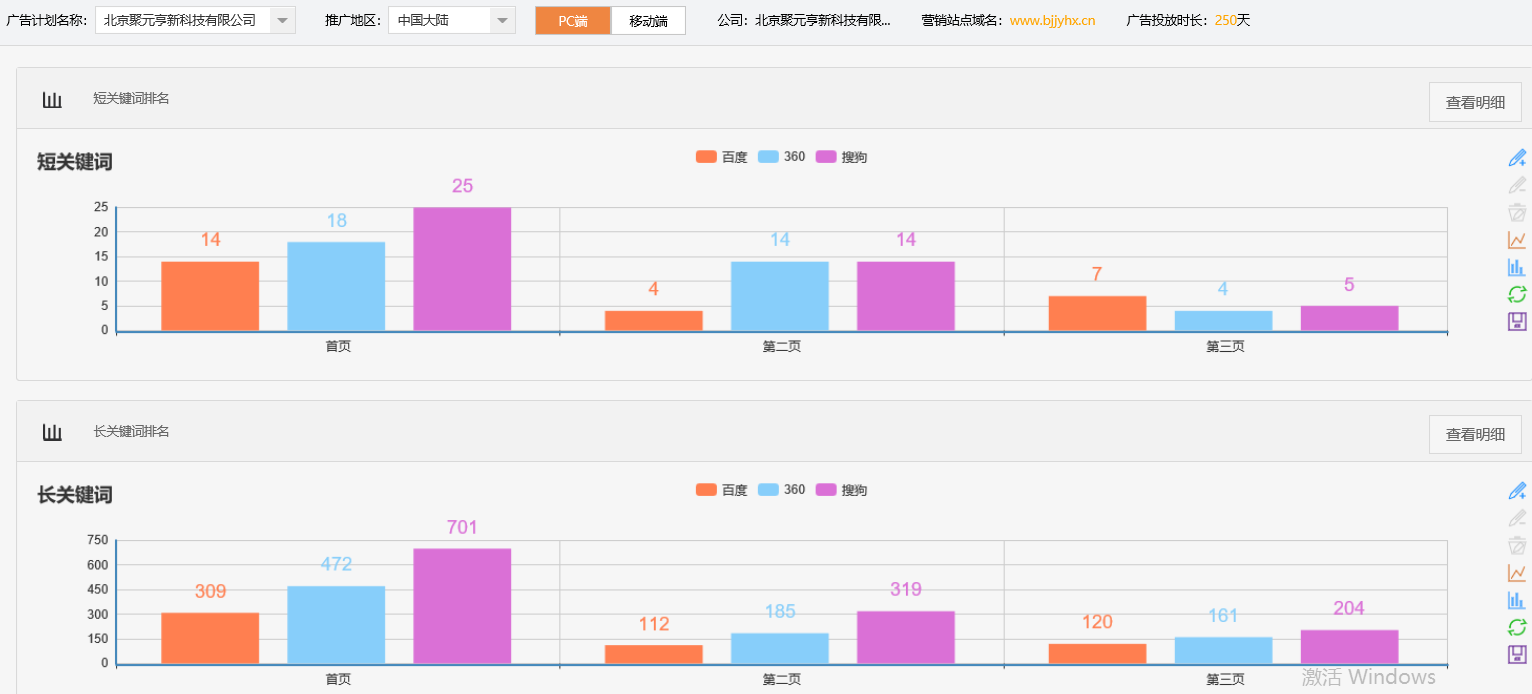Switch short keywords chart to line chart view
The image size is (1532, 694).
(x=1517, y=239)
